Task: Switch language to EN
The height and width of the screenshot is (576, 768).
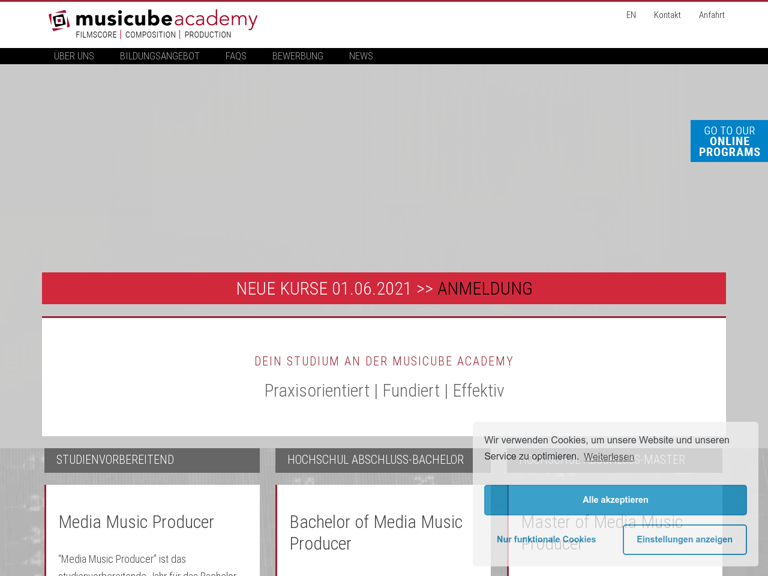Action: tap(630, 15)
